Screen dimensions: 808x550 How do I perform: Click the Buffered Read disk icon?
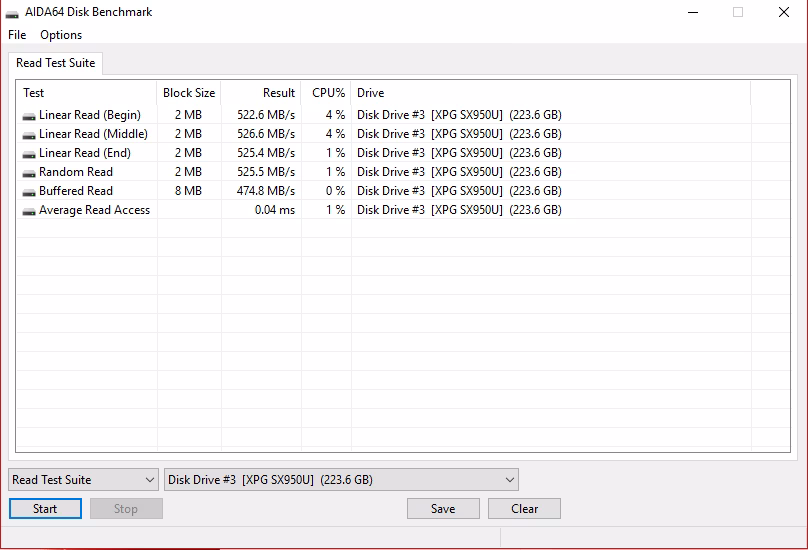click(29, 192)
